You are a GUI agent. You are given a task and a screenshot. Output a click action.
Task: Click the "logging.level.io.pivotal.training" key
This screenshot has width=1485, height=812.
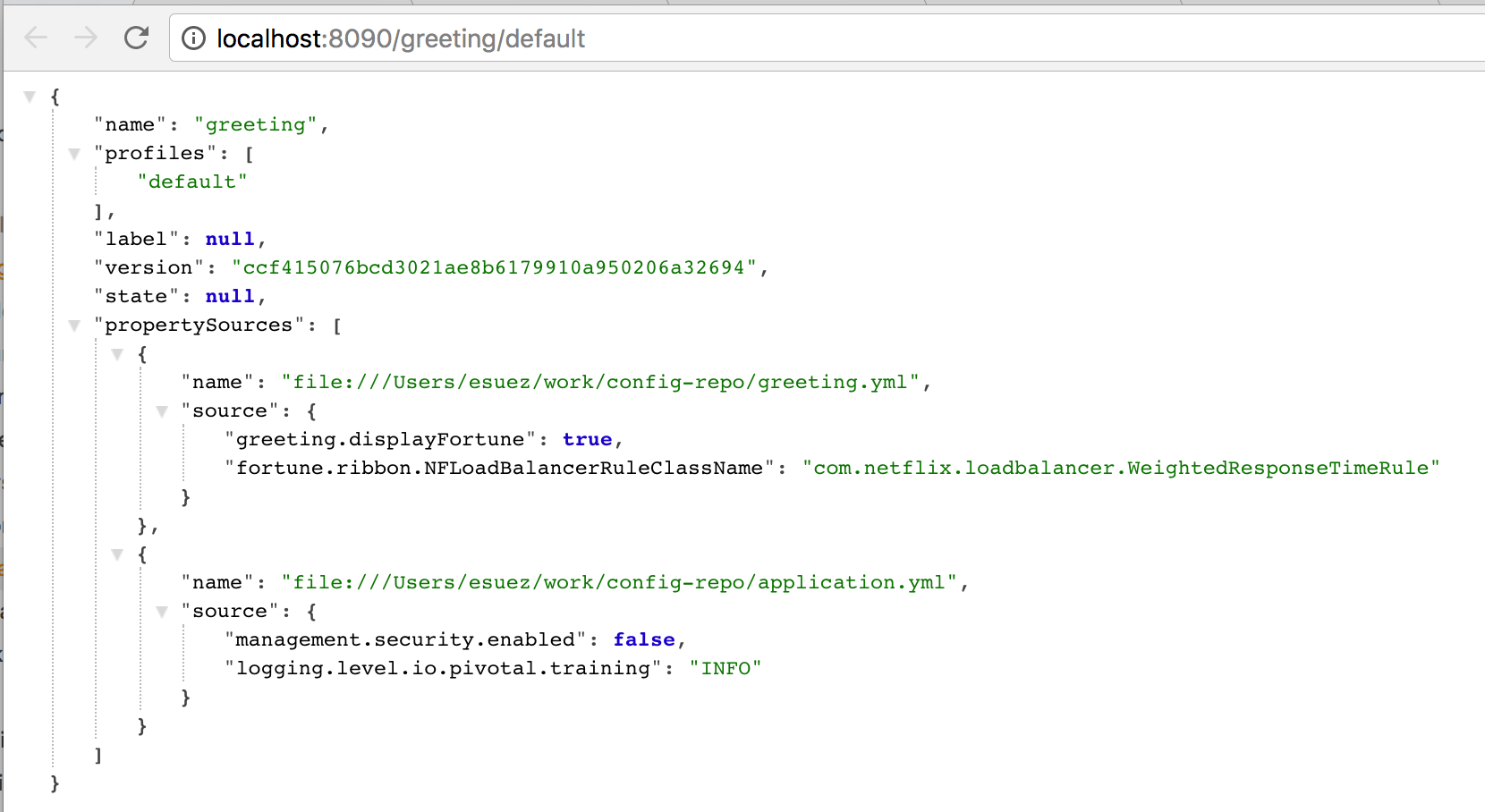(x=444, y=668)
